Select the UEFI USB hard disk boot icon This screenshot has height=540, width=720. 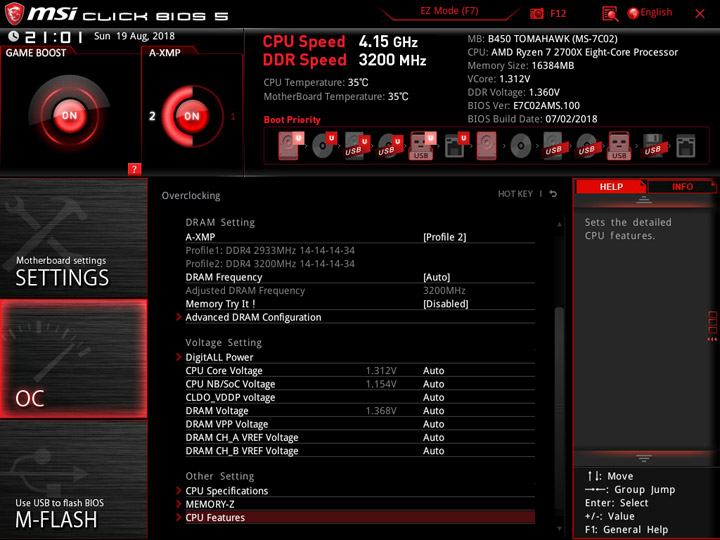click(357, 146)
